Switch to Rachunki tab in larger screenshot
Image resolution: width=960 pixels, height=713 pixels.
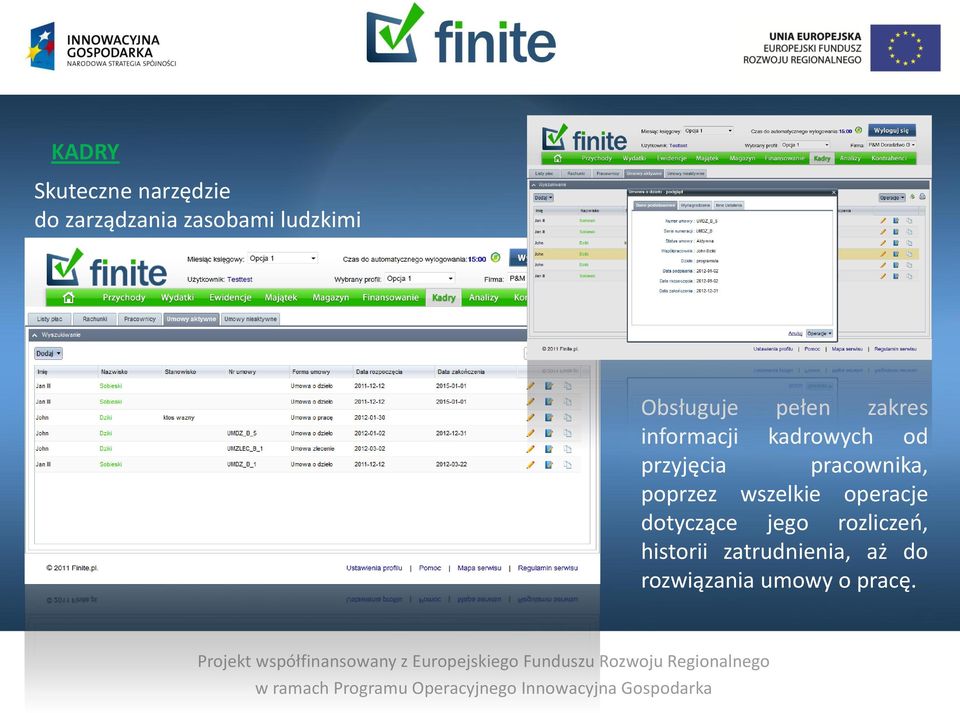95,319
